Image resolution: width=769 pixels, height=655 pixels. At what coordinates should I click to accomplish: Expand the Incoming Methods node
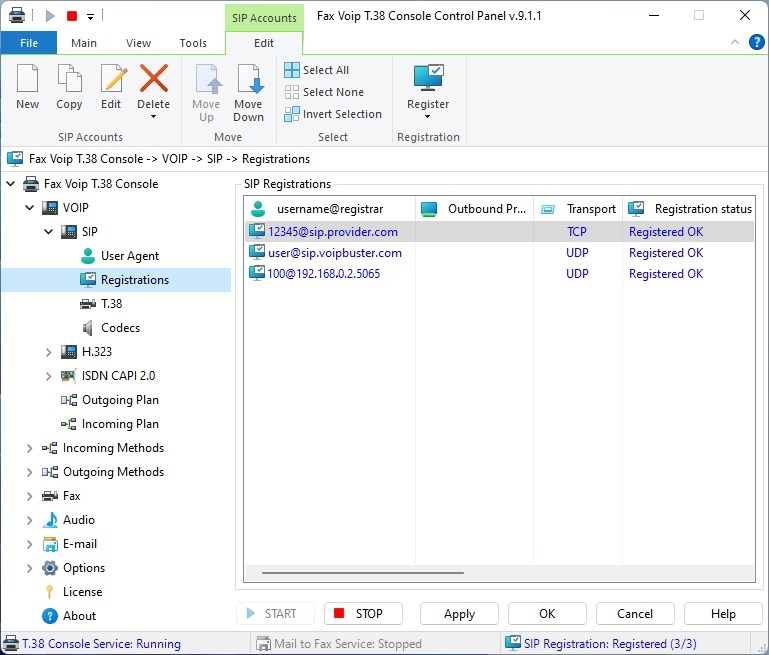click(x=29, y=448)
